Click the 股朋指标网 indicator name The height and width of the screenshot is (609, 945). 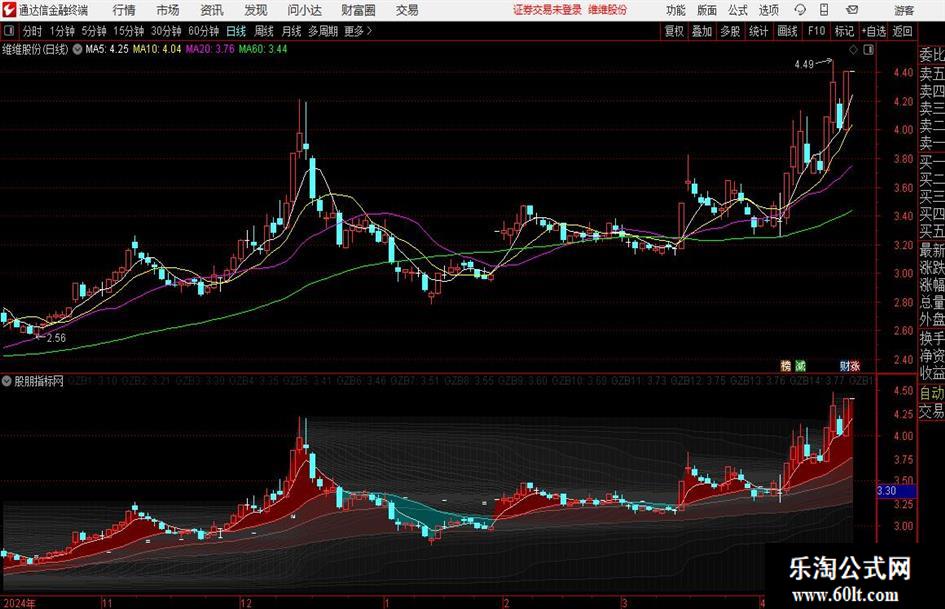39,381
